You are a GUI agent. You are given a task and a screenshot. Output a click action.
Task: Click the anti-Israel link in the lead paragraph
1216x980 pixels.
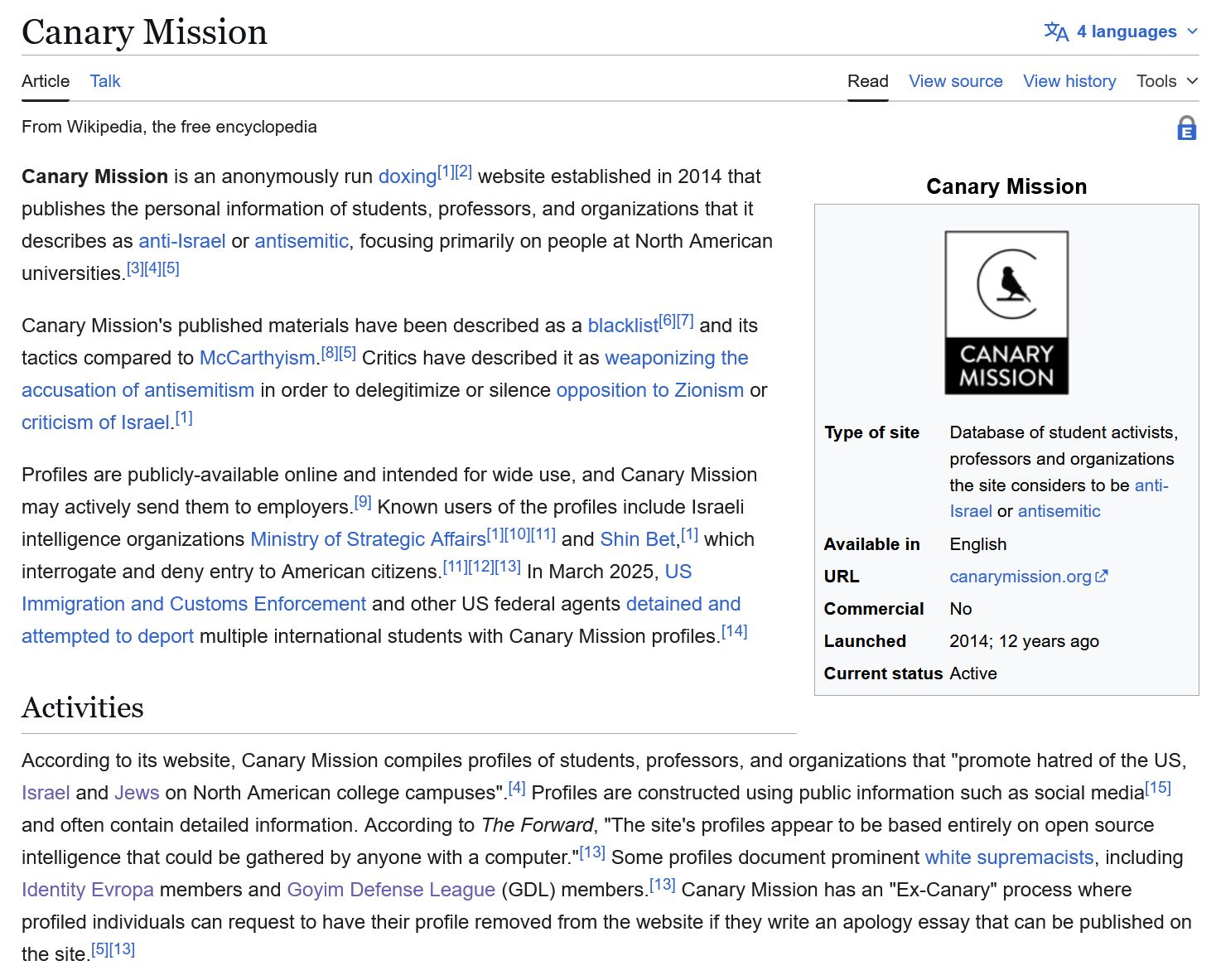pos(182,241)
